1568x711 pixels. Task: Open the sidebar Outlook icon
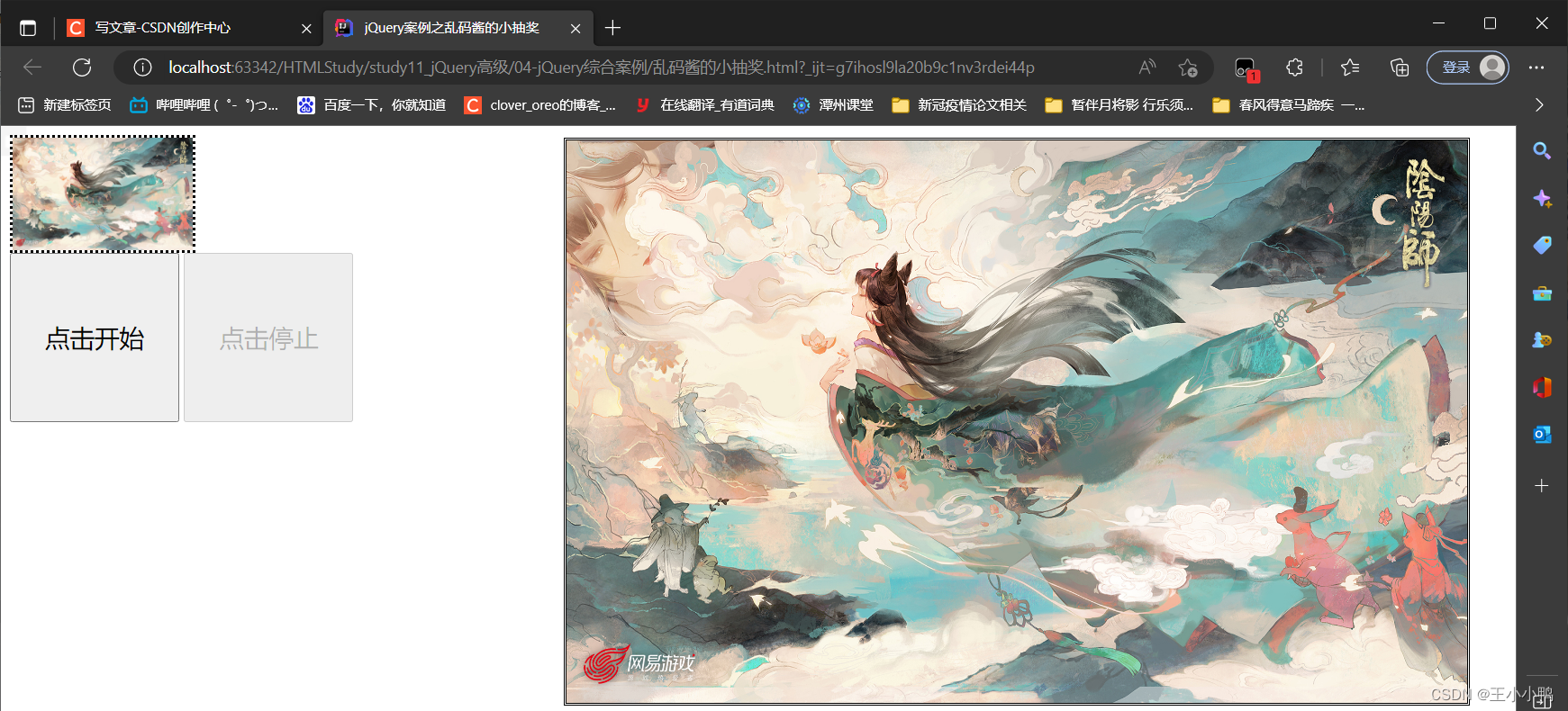(1542, 435)
